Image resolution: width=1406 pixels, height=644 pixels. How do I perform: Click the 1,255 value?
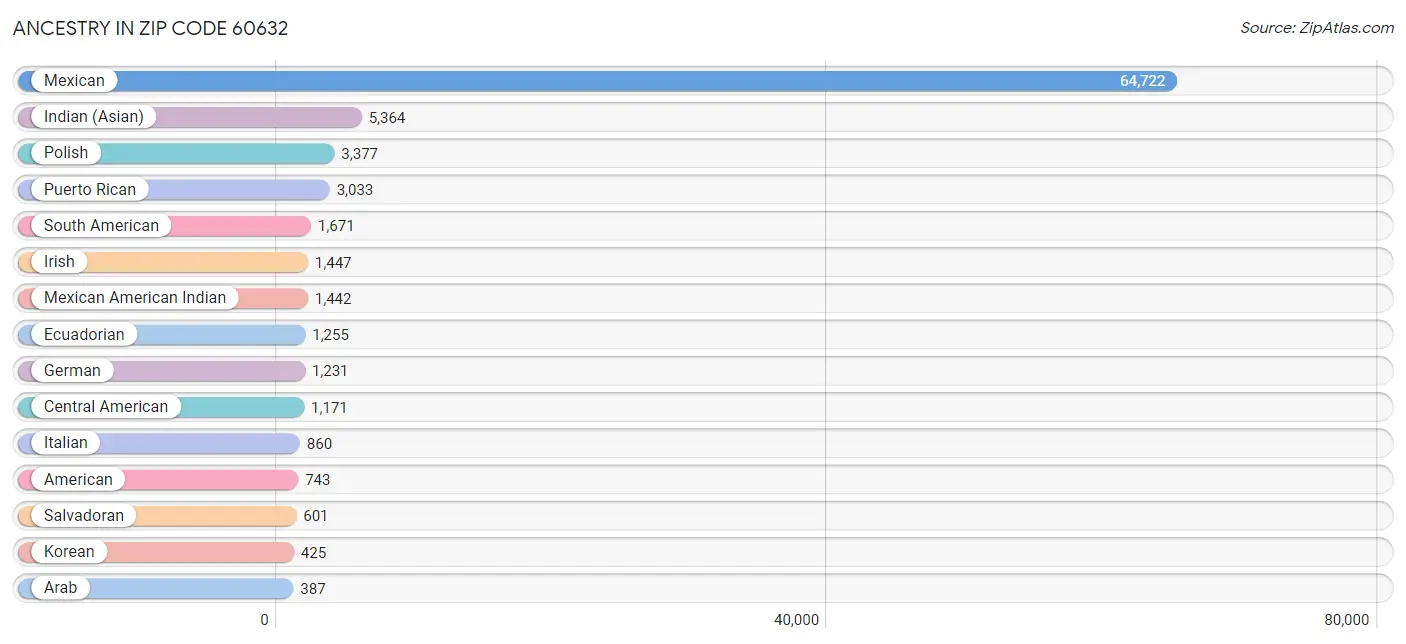(x=331, y=335)
